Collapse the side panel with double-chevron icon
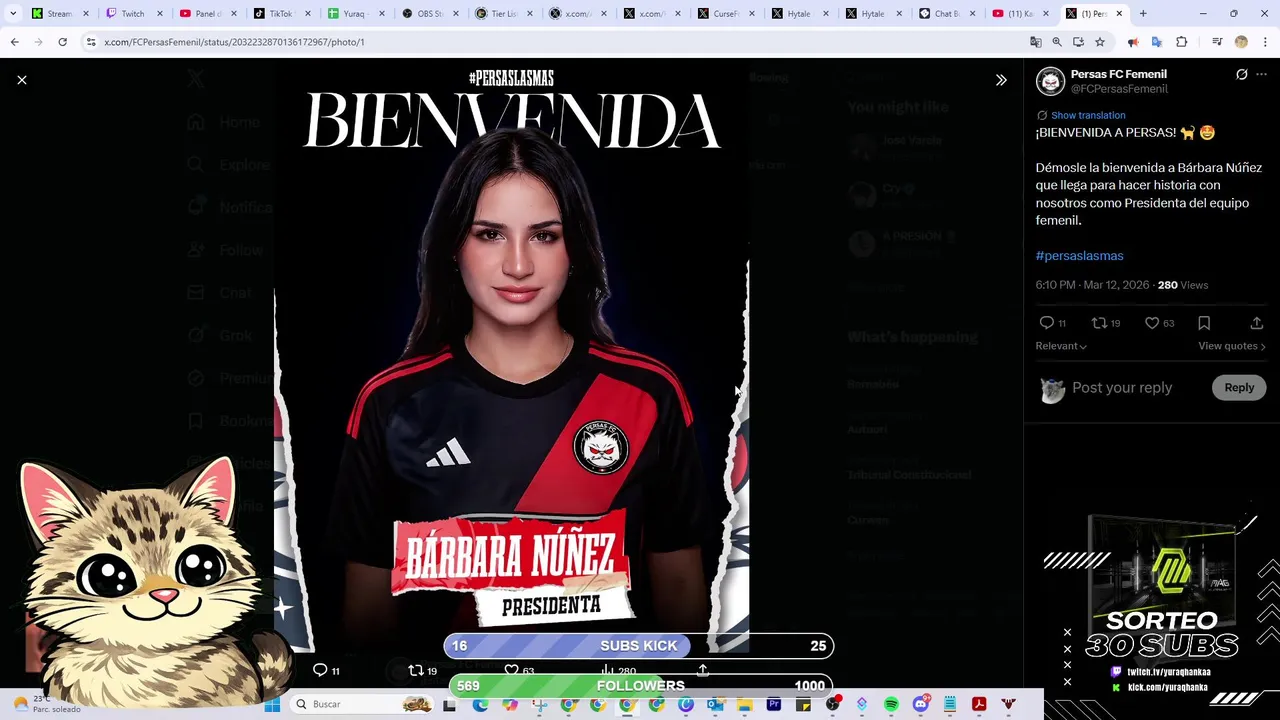The width and height of the screenshot is (1280, 720). (1001, 80)
